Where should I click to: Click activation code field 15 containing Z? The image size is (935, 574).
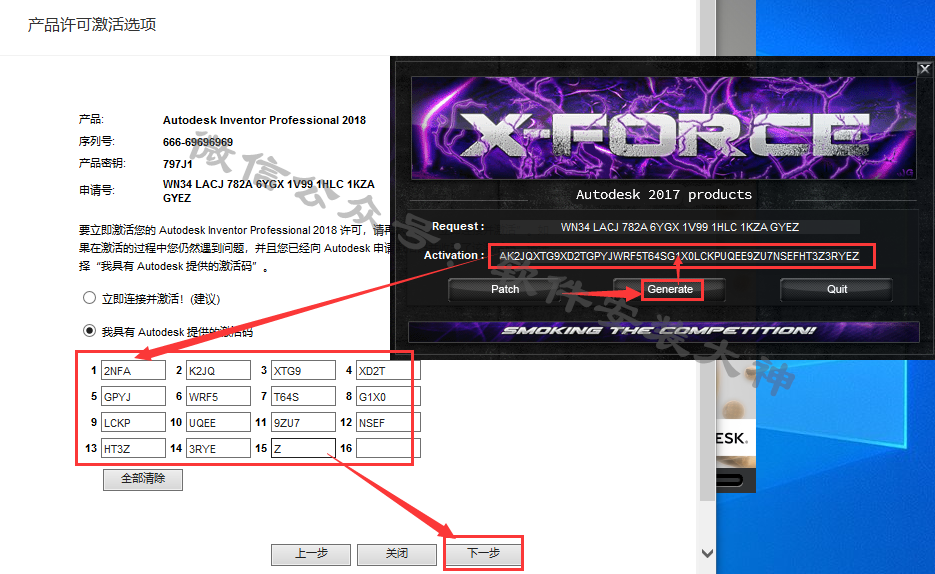pyautogui.click(x=303, y=448)
